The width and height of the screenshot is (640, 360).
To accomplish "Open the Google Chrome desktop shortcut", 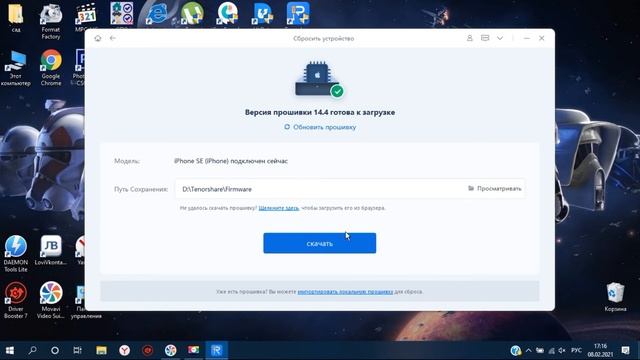I will [x=51, y=67].
